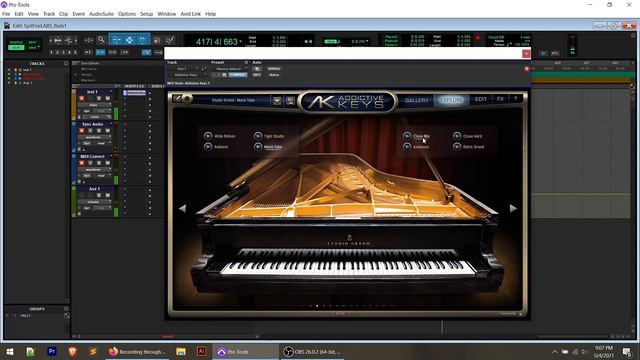Open the Setup menu
640x360 pixels.
146,14
